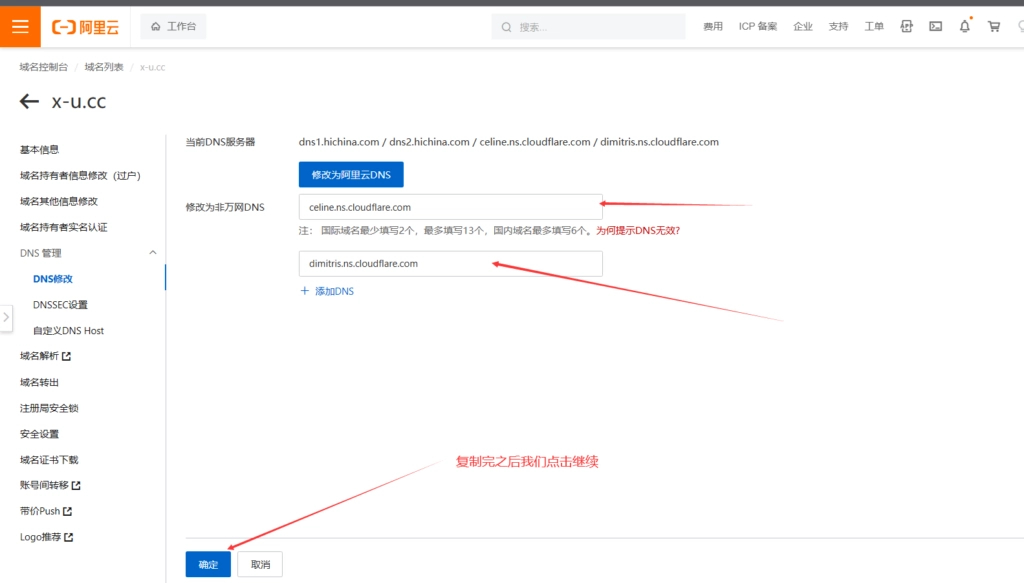The height and width of the screenshot is (583, 1024).
Task: Open 自定义DNS Host in sidebar
Action: [69, 330]
